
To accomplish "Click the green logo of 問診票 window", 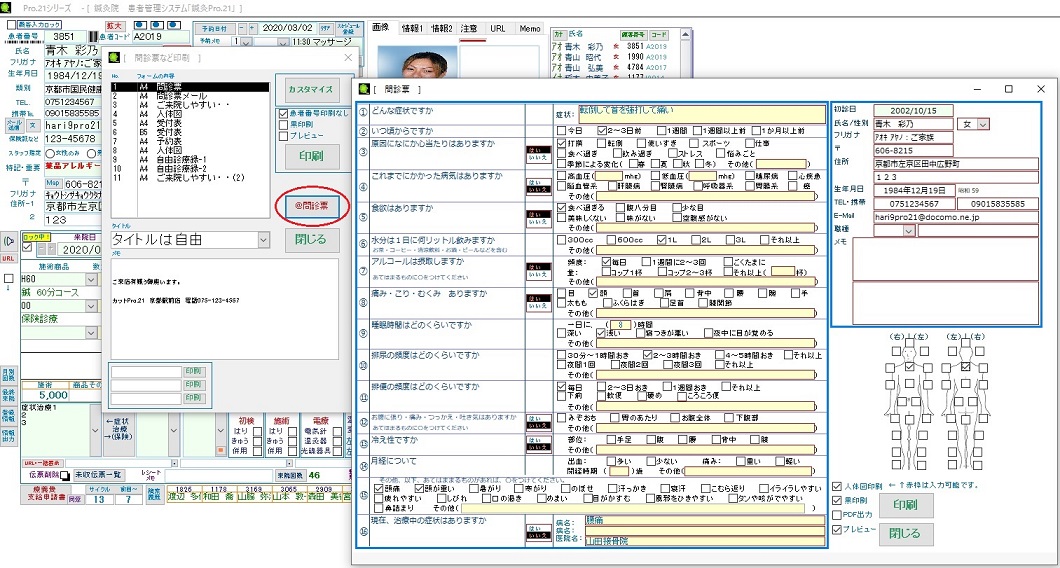I will point(364,89).
